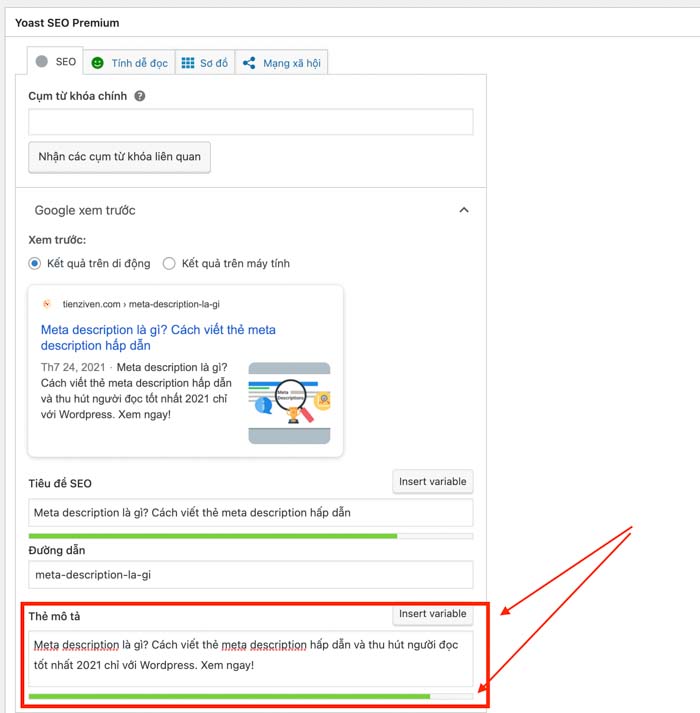Click the Xem trước: label
700x713 pixels.
(57, 240)
